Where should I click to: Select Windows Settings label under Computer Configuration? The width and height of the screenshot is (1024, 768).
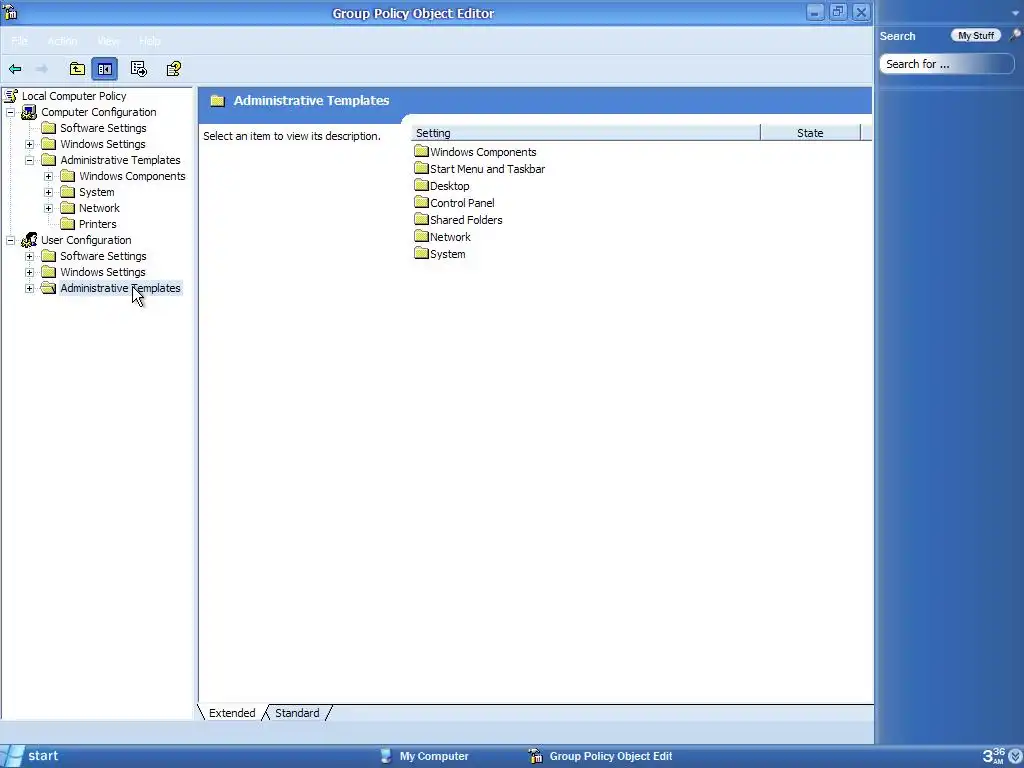click(x=103, y=144)
